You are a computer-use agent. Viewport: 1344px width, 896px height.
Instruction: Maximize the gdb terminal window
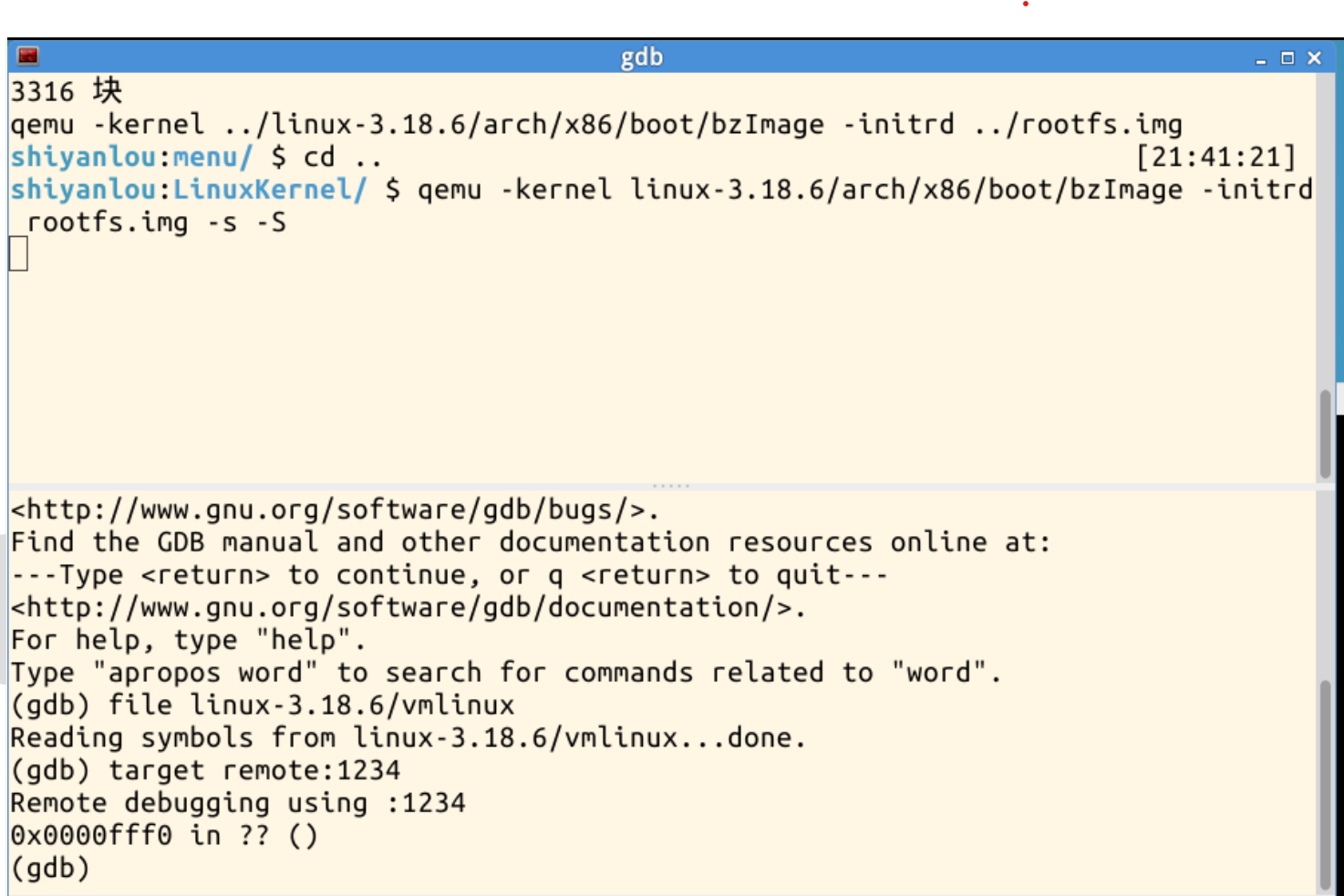coord(1287,58)
